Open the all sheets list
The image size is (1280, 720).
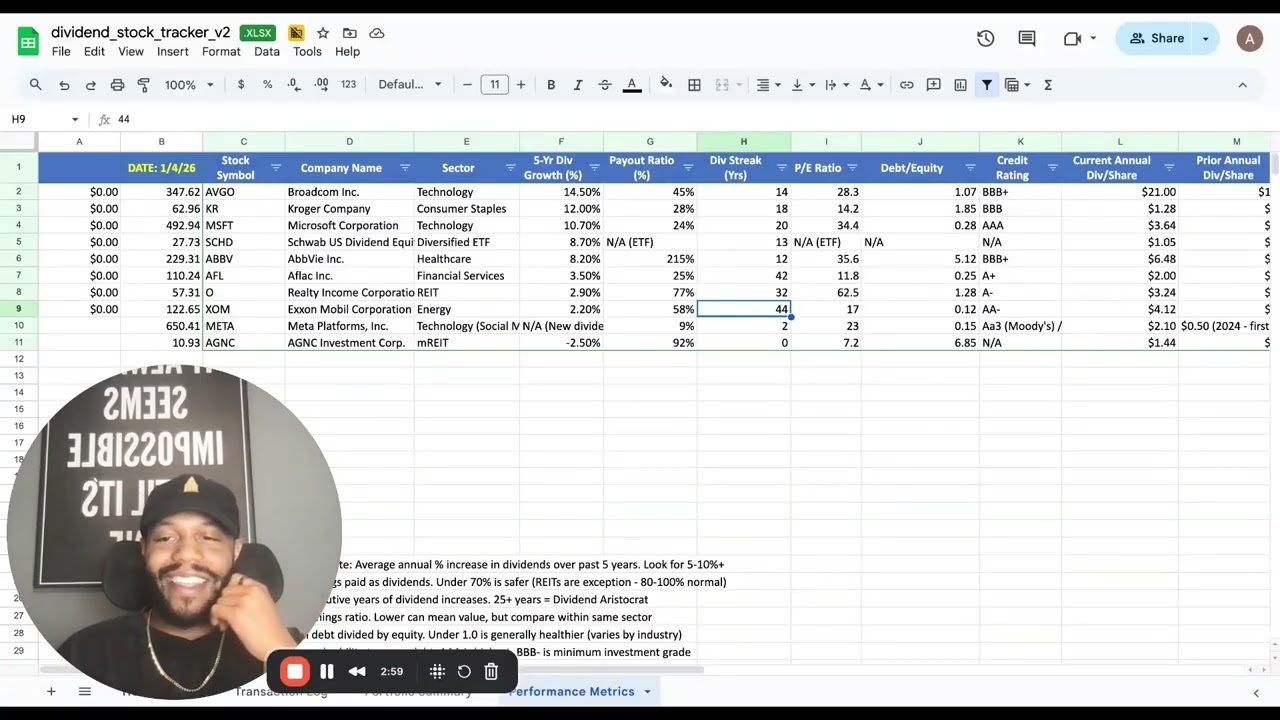(85, 691)
